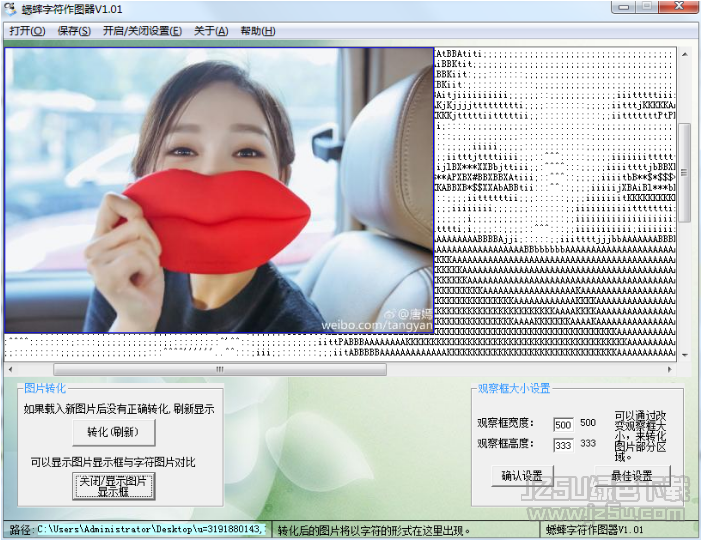This screenshot has height=540, width=703.
Task: Click the vertical scrollbar thumb
Action: [x=684, y=172]
